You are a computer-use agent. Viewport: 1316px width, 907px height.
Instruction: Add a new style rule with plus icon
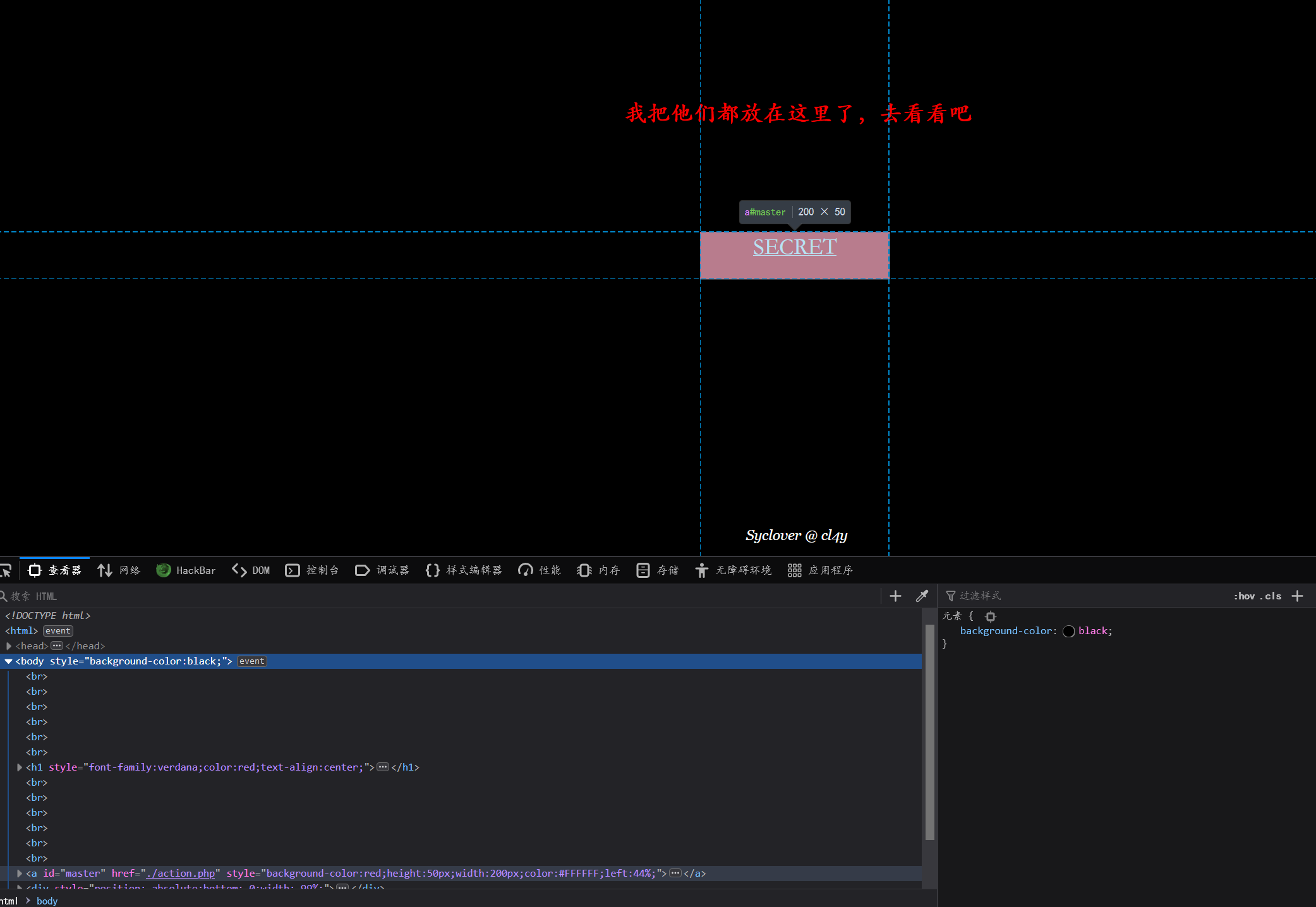click(1298, 596)
